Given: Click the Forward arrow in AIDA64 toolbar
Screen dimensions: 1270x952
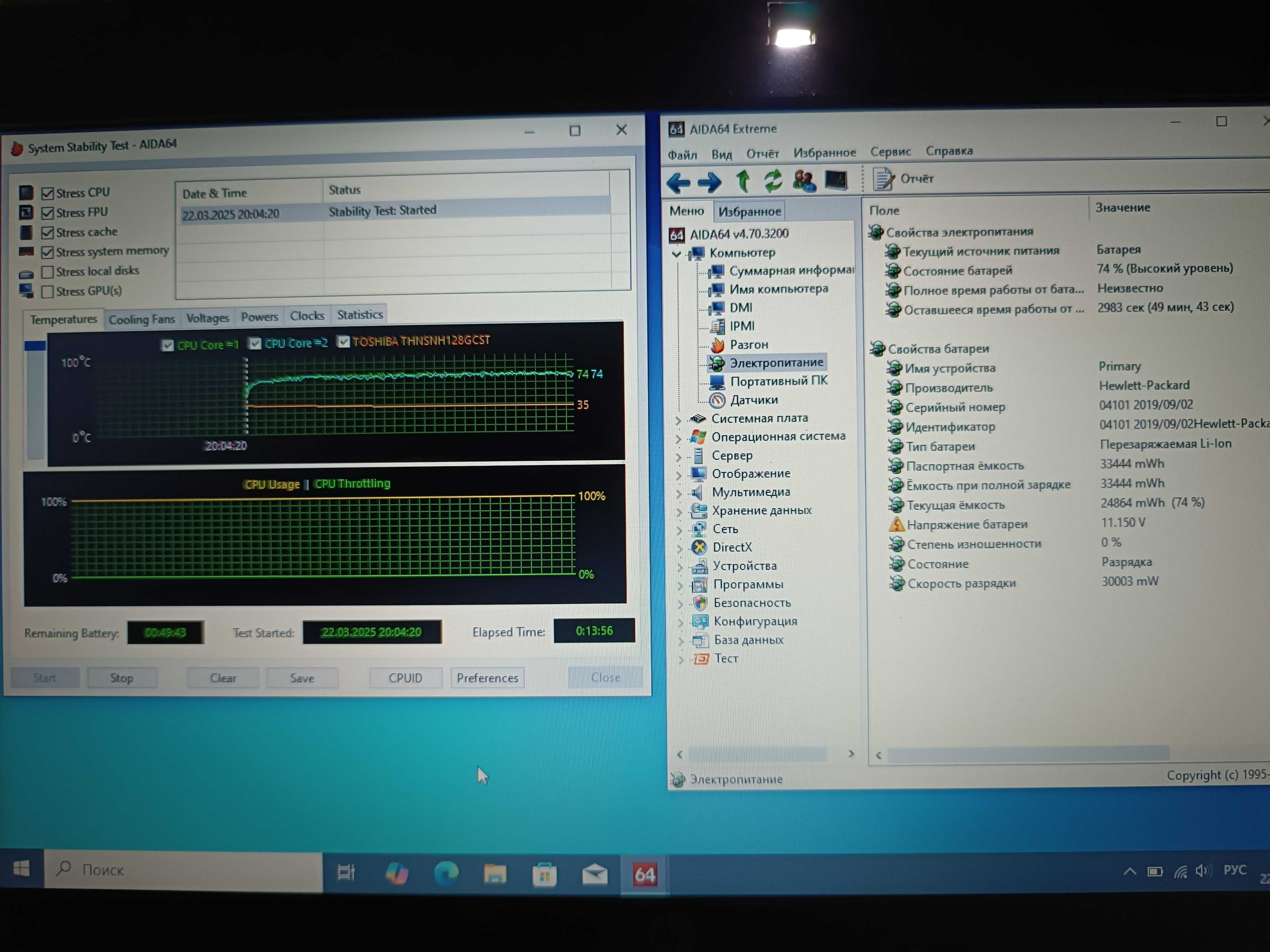Looking at the screenshot, I should 709,182.
